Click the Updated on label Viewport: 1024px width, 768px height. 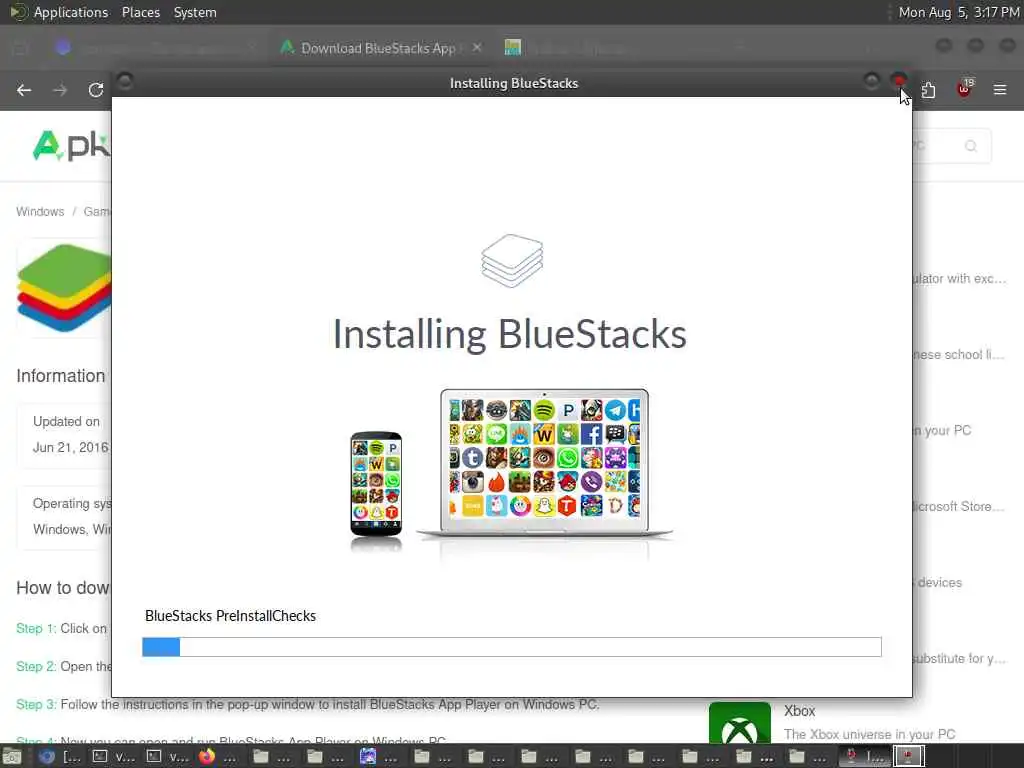[67, 422]
